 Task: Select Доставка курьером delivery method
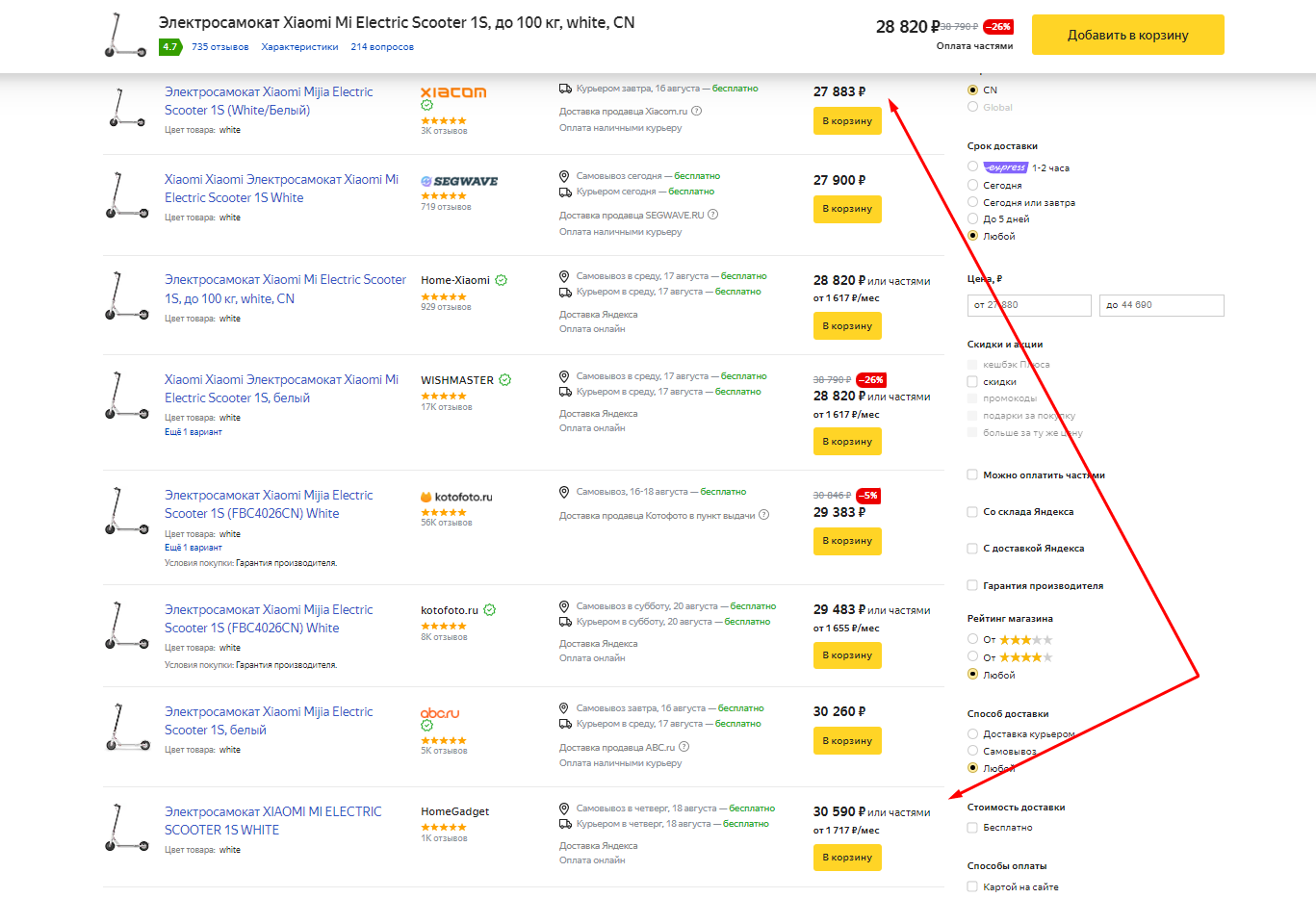click(x=972, y=733)
